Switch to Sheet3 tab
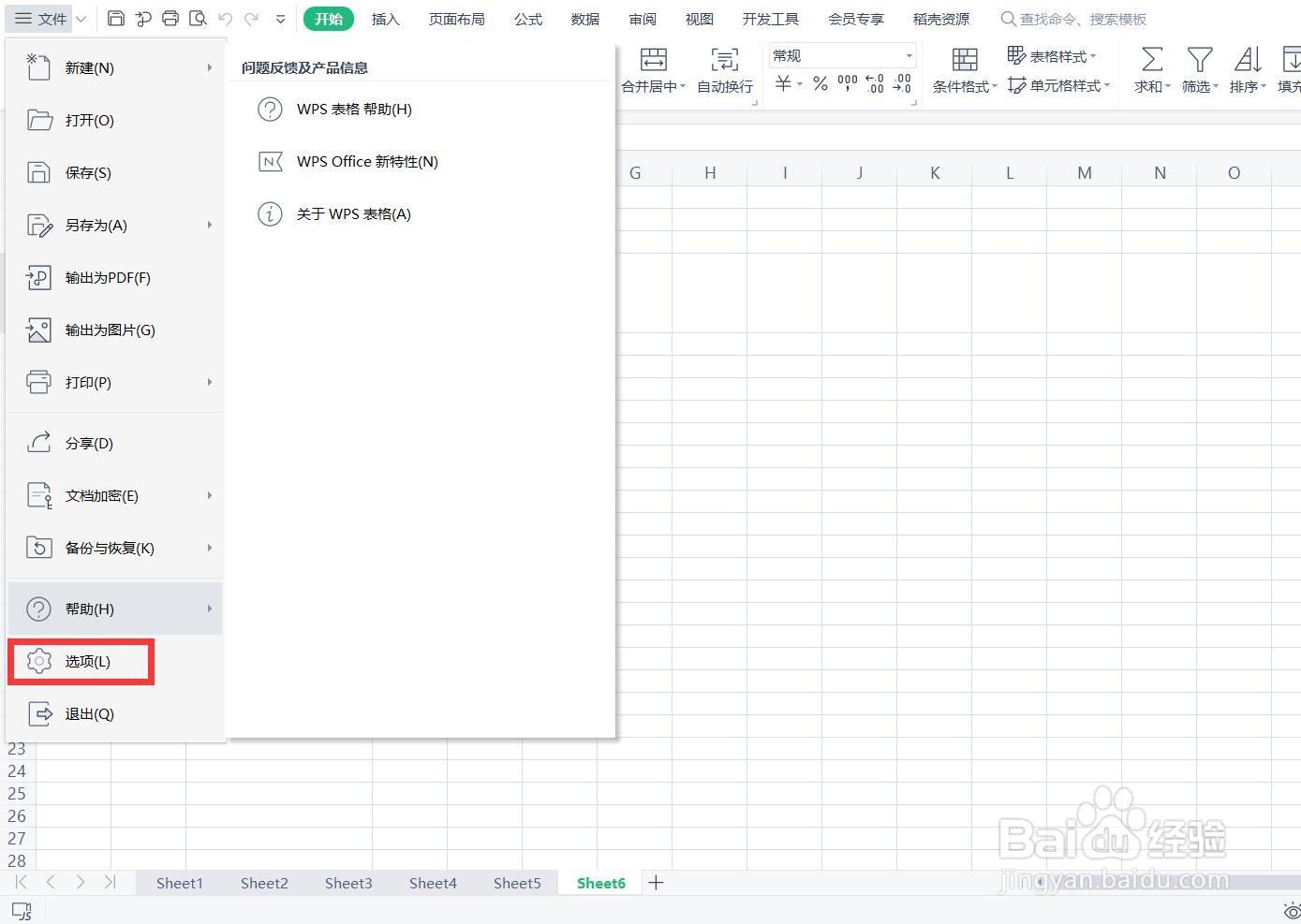1301x924 pixels. pos(348,883)
